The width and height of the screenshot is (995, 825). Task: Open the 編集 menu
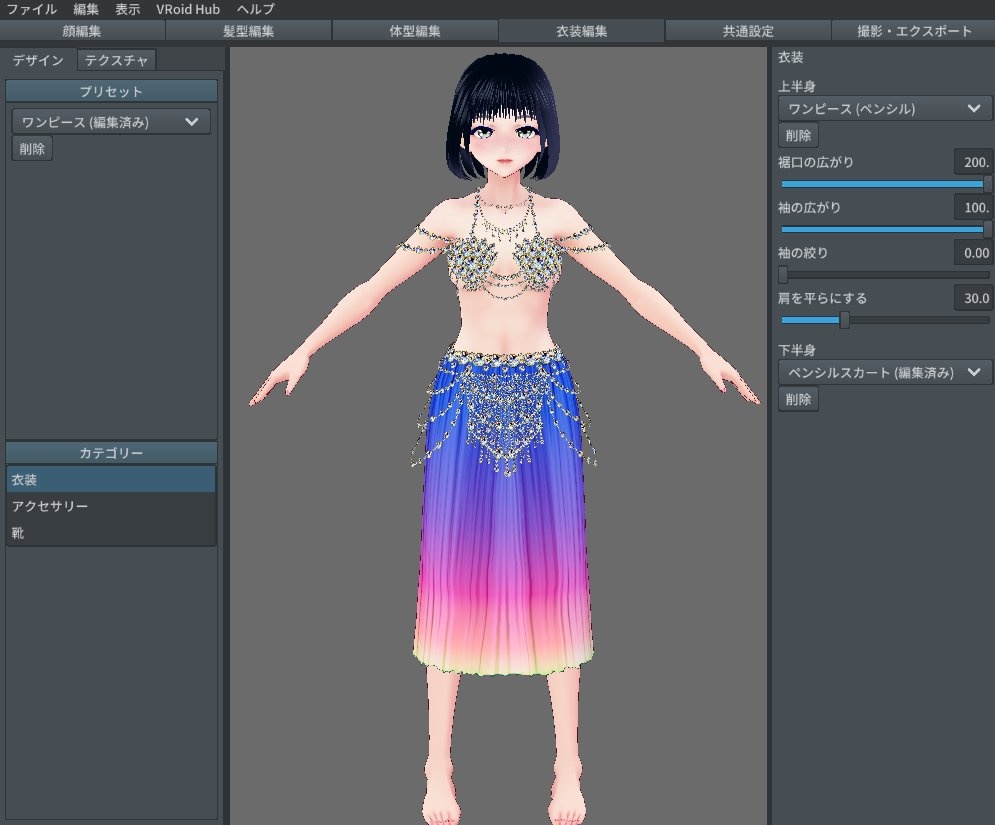85,9
